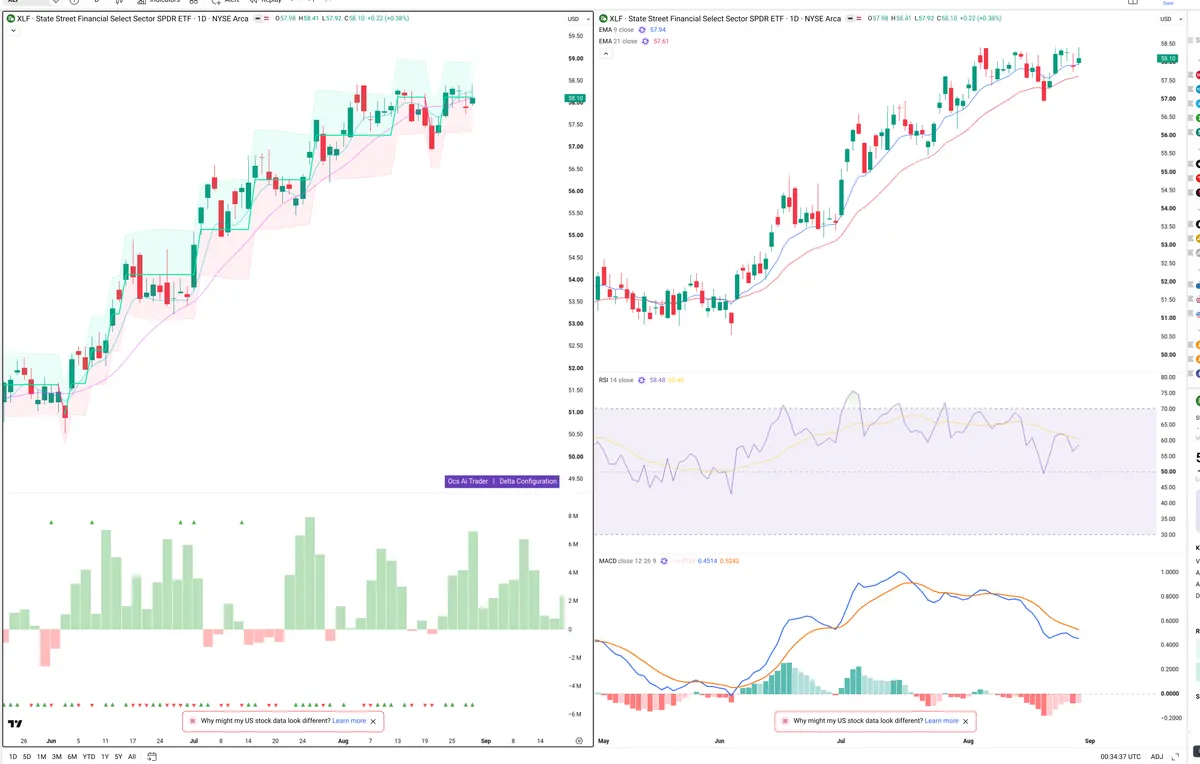This screenshot has height=764, width=1200.
Task: Click RSI 14 close indicator source icon
Action: (x=642, y=380)
